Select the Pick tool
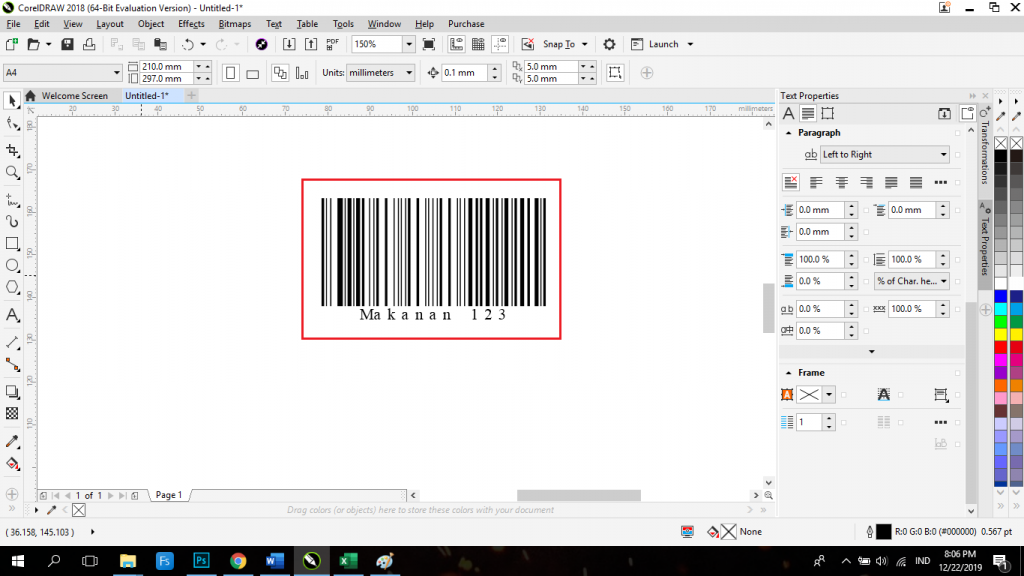 [12, 101]
